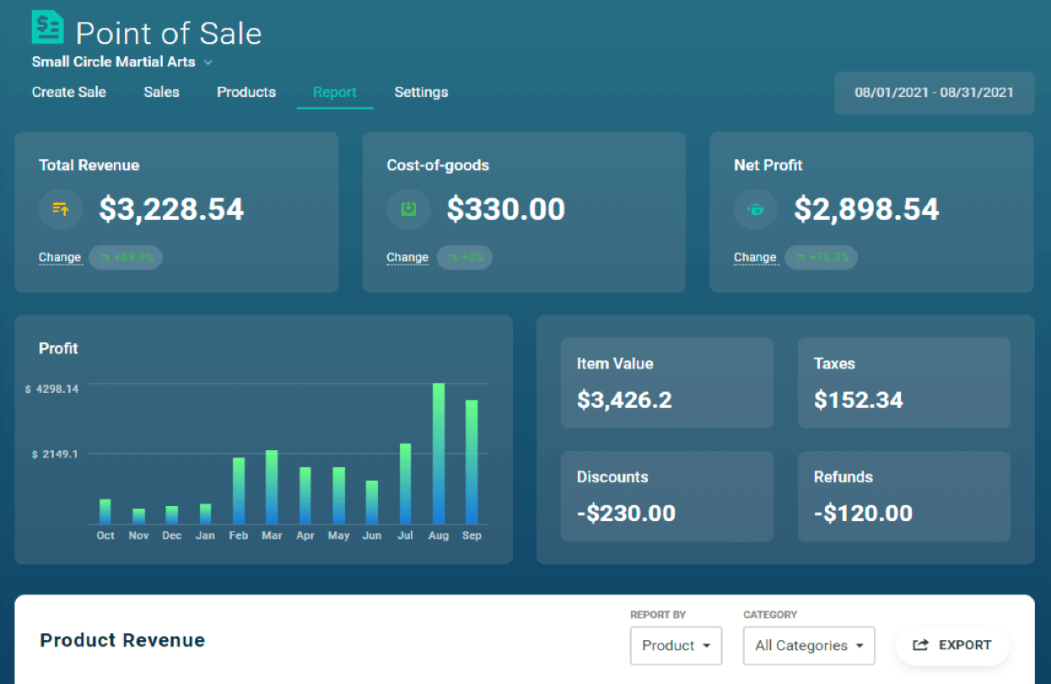
Task: Select the Aug bar in Profit chart
Action: click(438, 454)
